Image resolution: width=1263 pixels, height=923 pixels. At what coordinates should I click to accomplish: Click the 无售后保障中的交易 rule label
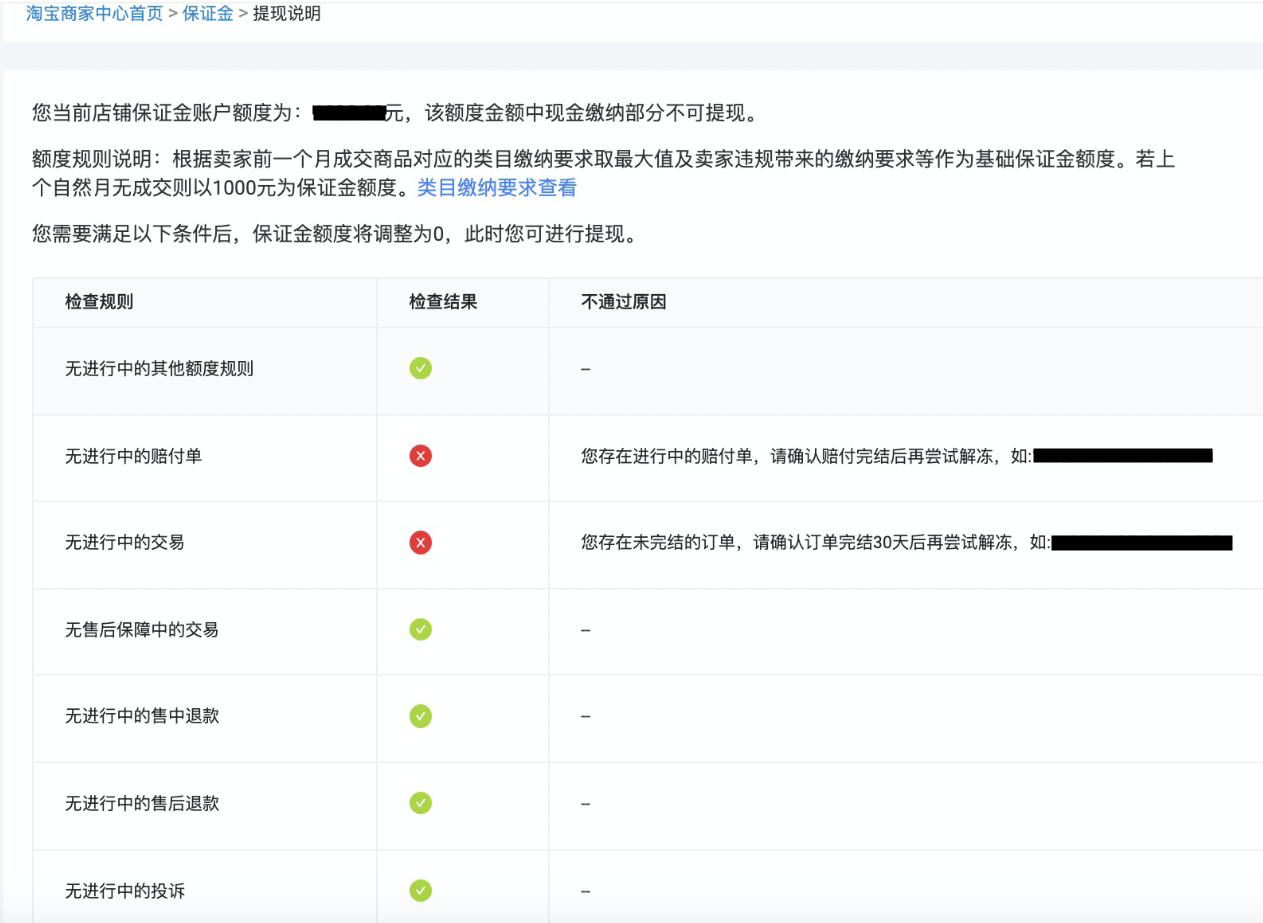pyautogui.click(x=142, y=630)
